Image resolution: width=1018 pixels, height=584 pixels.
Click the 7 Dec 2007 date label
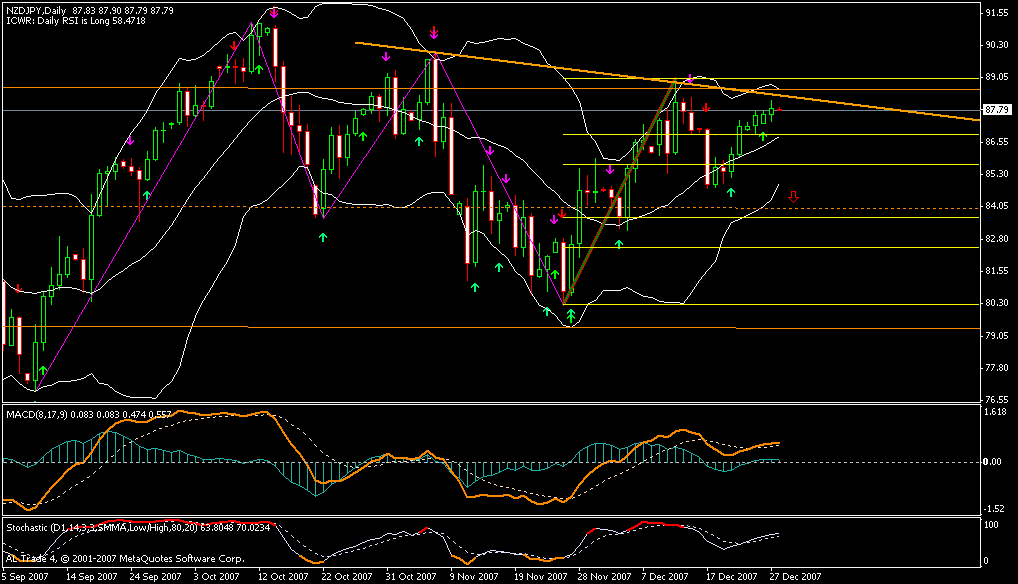[x=665, y=576]
